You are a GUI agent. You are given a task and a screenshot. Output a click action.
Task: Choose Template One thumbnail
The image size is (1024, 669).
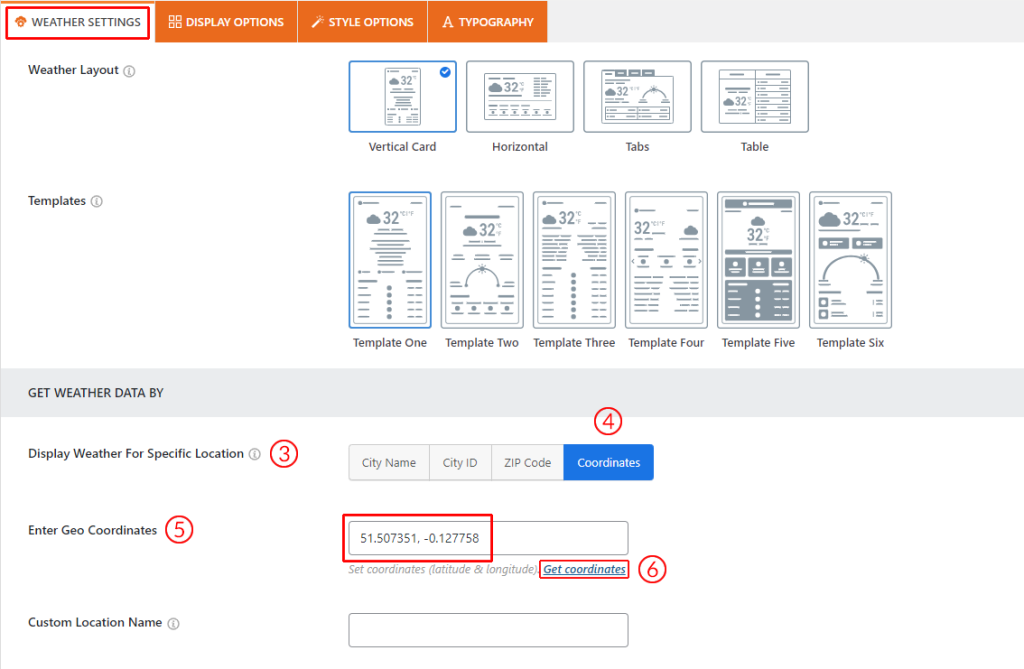coord(390,260)
